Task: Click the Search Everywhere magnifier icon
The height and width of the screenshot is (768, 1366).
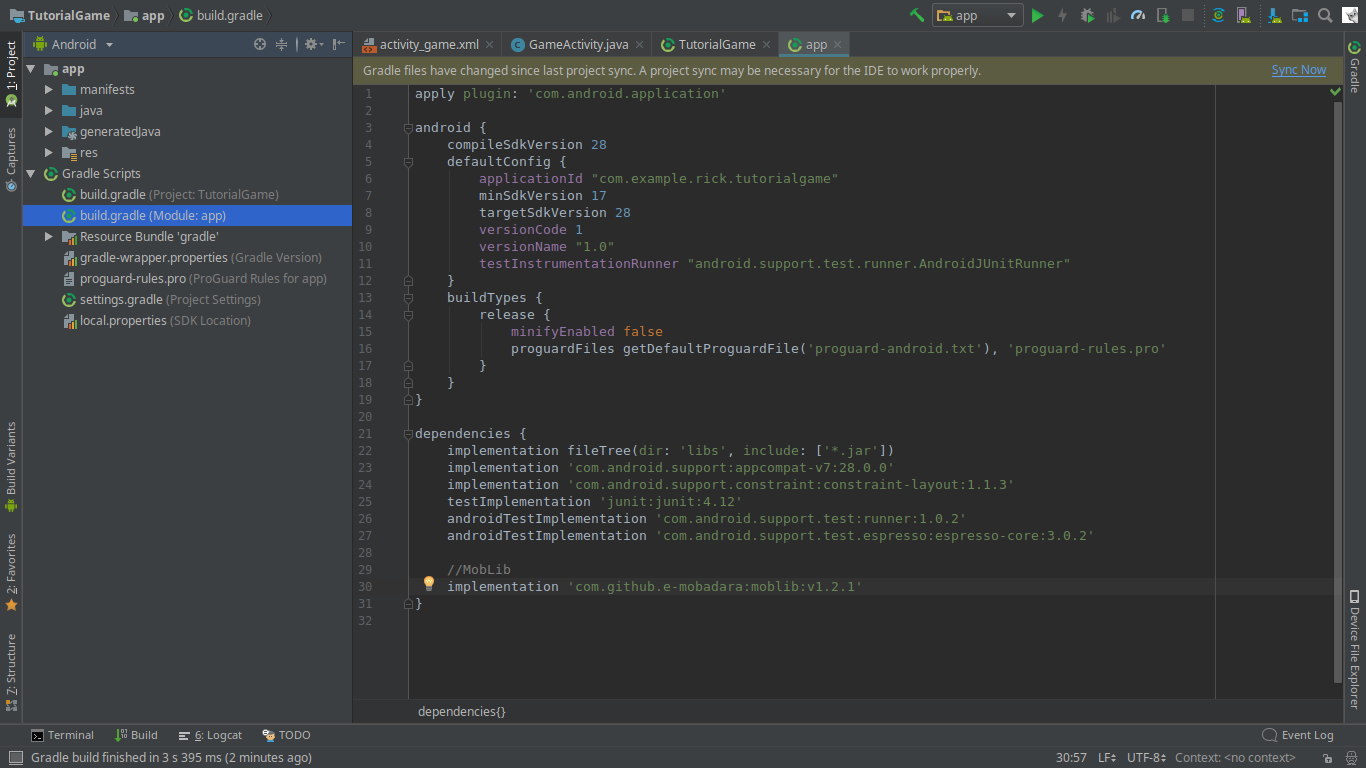Action: (x=1324, y=15)
